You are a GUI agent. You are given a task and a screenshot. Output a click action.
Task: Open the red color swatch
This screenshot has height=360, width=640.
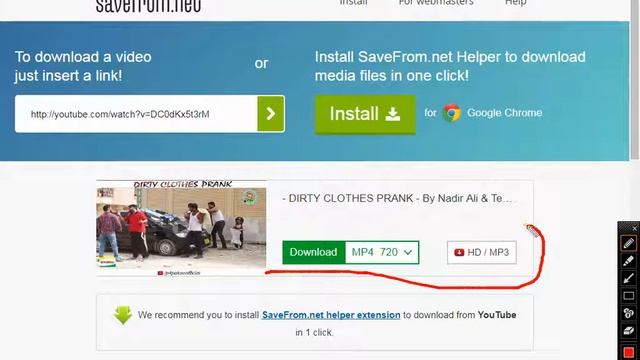tap(629, 352)
